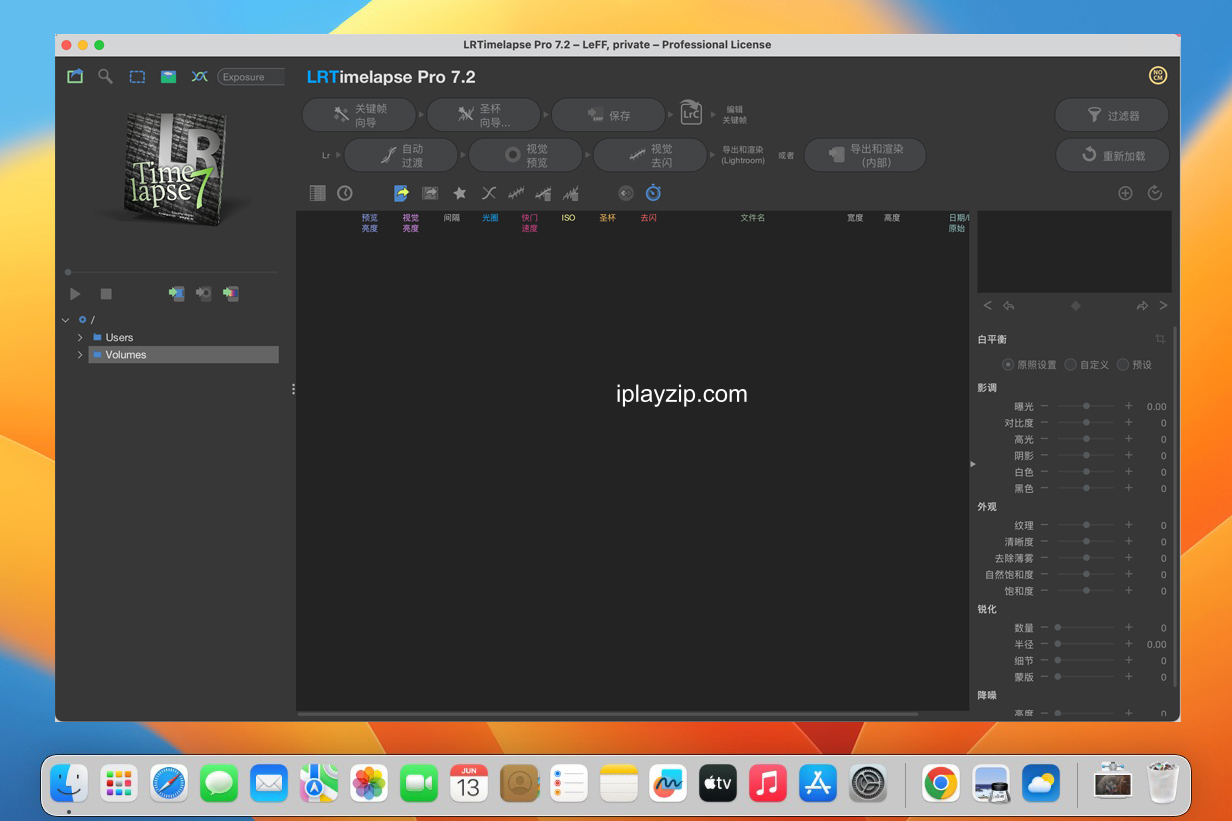Click the open folder icon in the top-left toolbar
1232x821 pixels.
(75, 76)
